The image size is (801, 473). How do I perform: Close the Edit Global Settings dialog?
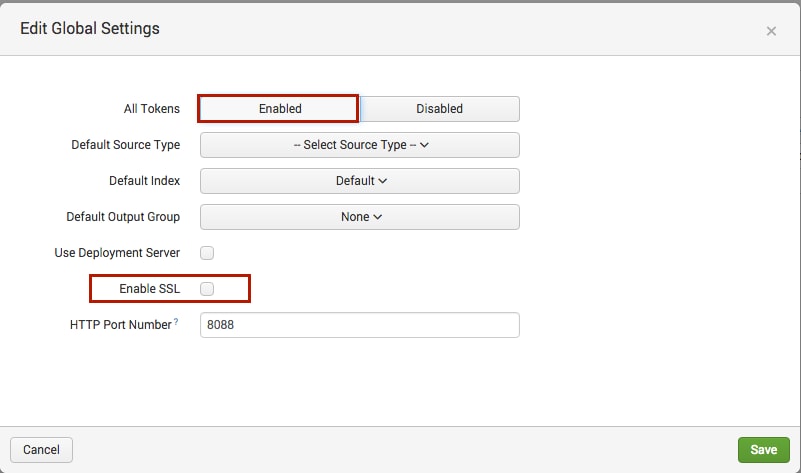pyautogui.click(x=771, y=31)
